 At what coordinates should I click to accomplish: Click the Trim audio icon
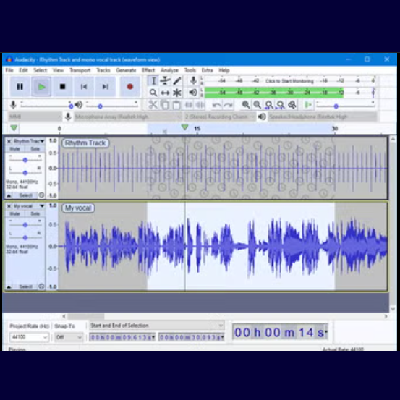pyautogui.click(x=189, y=105)
